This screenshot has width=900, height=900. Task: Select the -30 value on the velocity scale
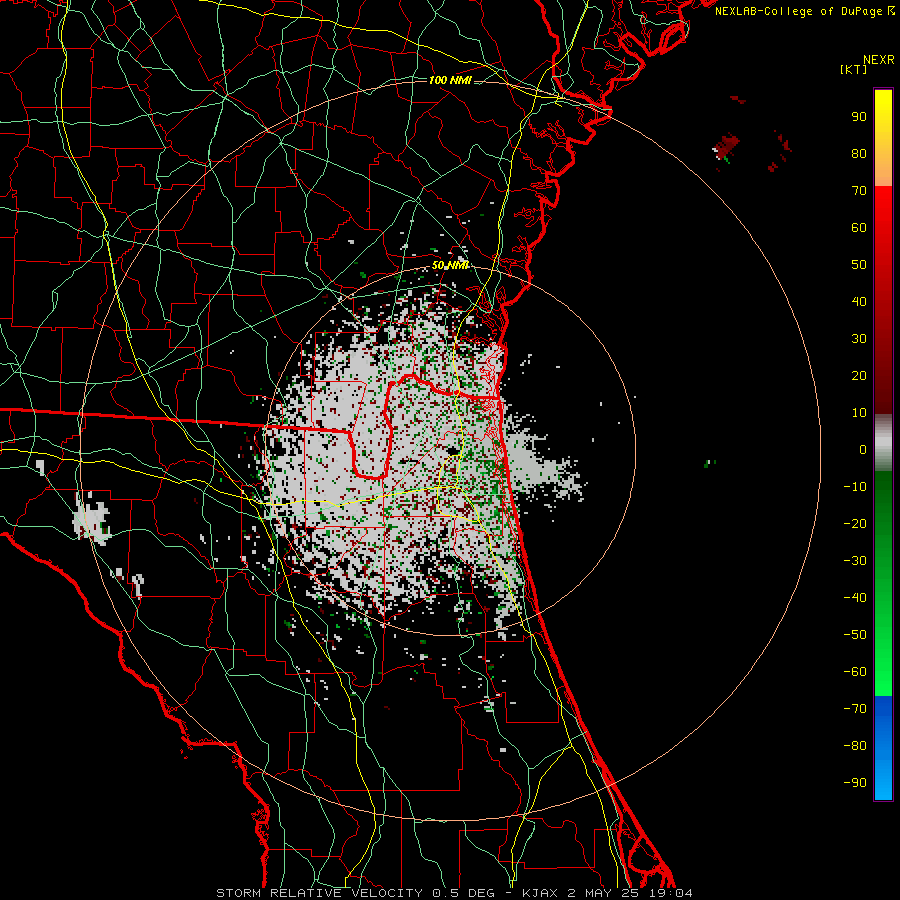[x=855, y=560]
